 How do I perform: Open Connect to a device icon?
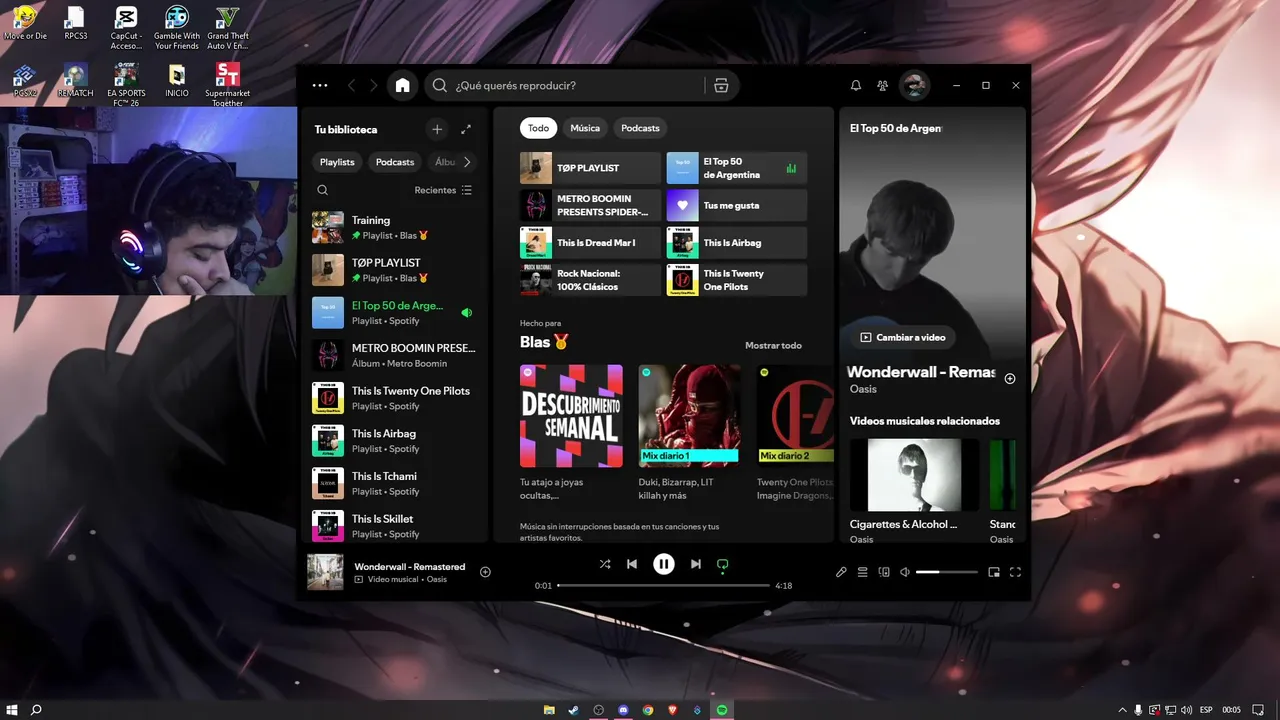point(884,572)
